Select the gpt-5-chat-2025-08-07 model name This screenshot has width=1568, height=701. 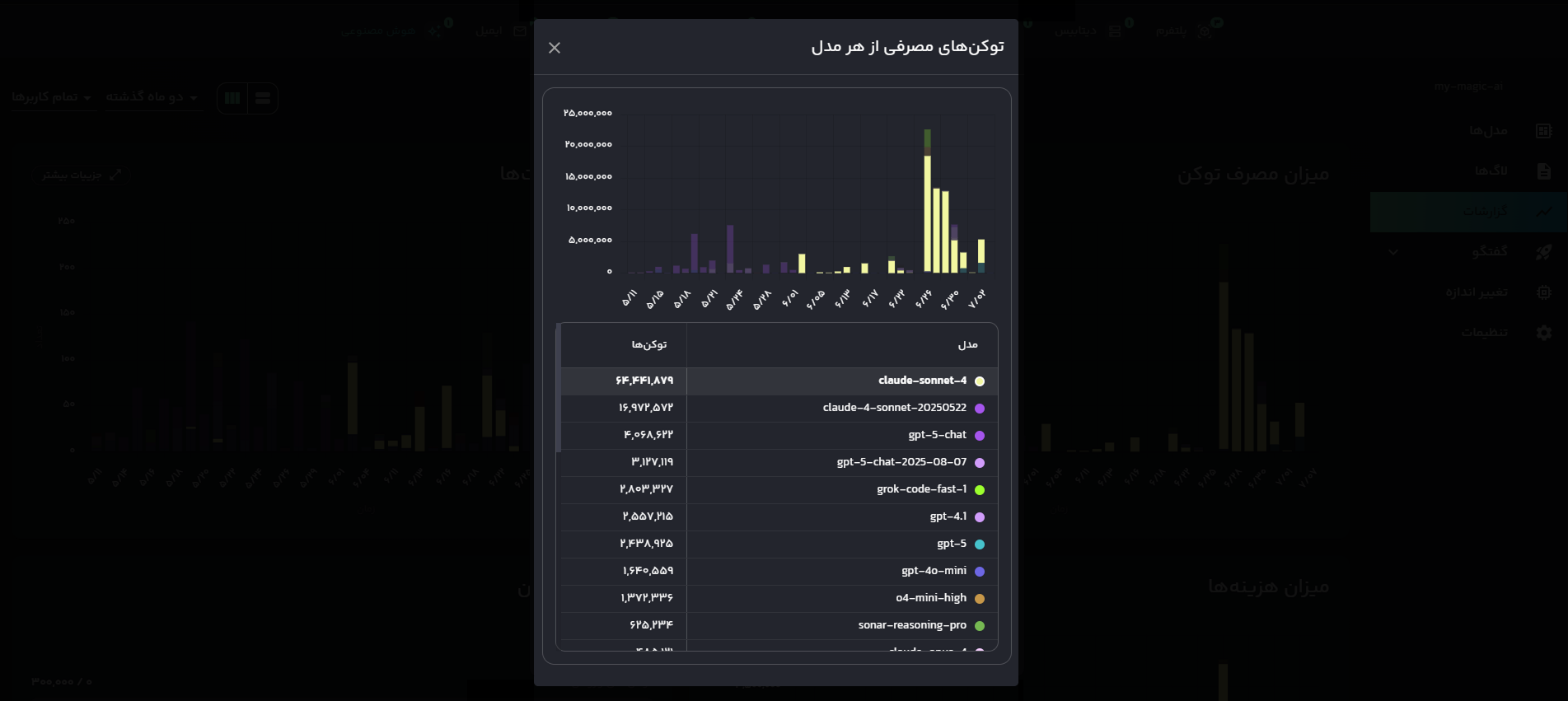pyautogui.click(x=901, y=462)
